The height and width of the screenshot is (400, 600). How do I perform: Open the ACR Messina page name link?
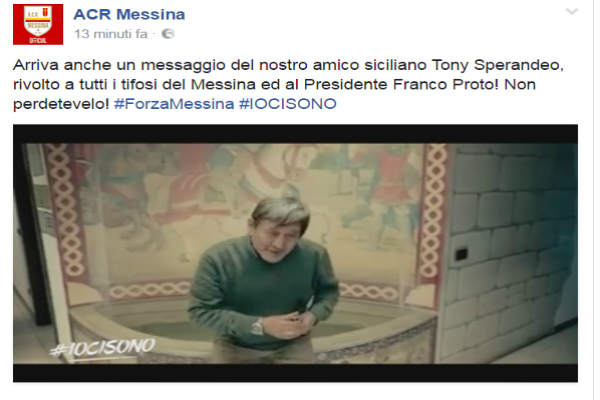[x=129, y=15]
